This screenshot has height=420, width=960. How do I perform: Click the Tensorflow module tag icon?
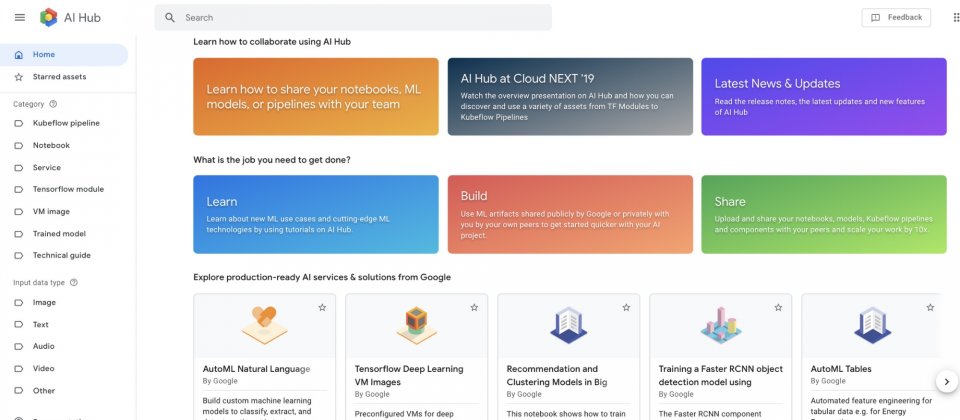point(19,189)
